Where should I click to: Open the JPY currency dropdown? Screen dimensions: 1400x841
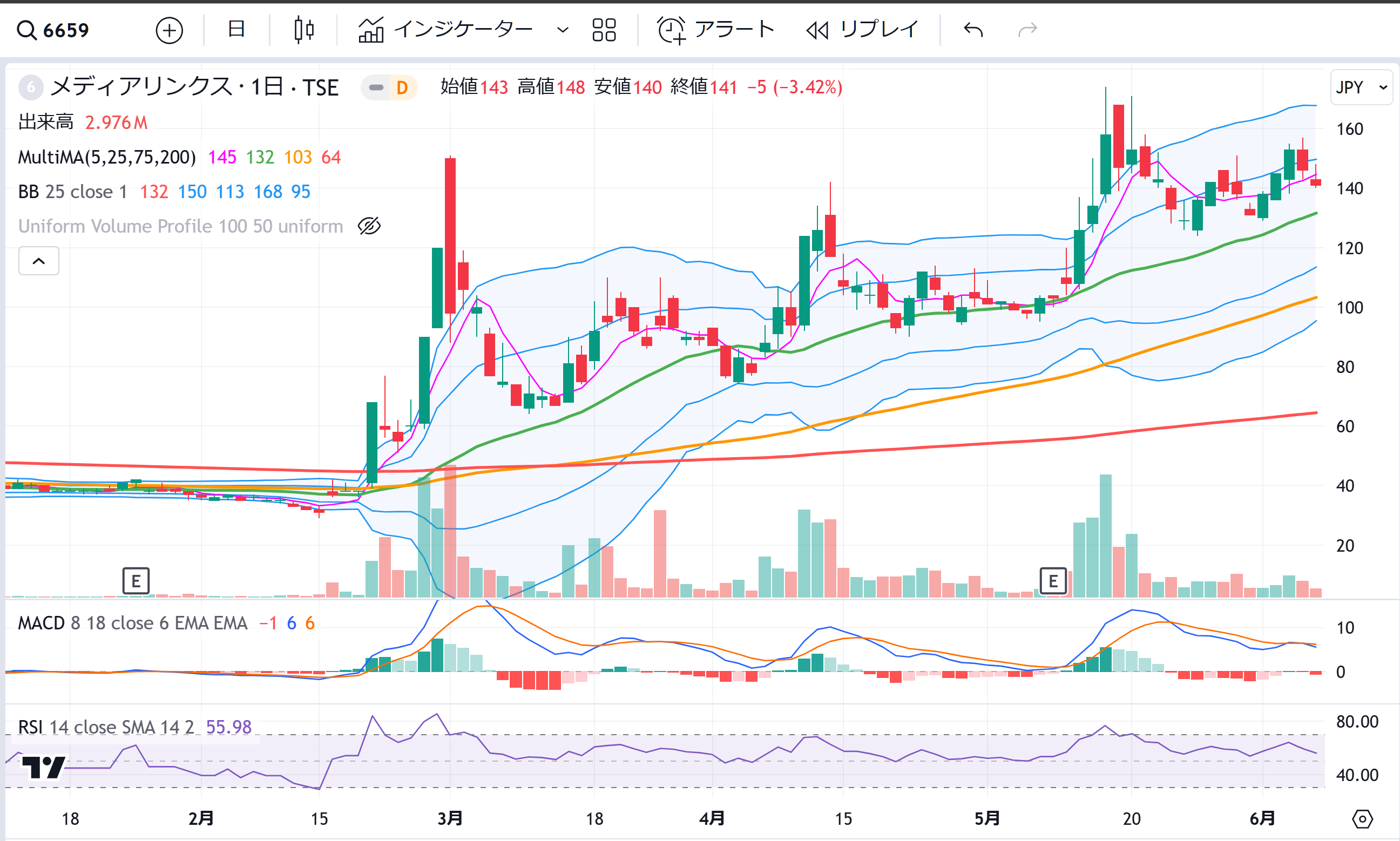(1362, 87)
